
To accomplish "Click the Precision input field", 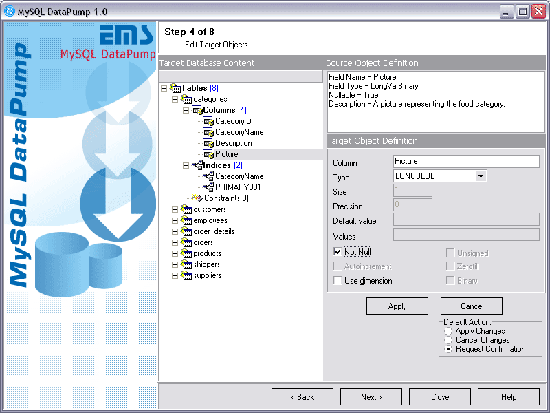I will (412, 205).
